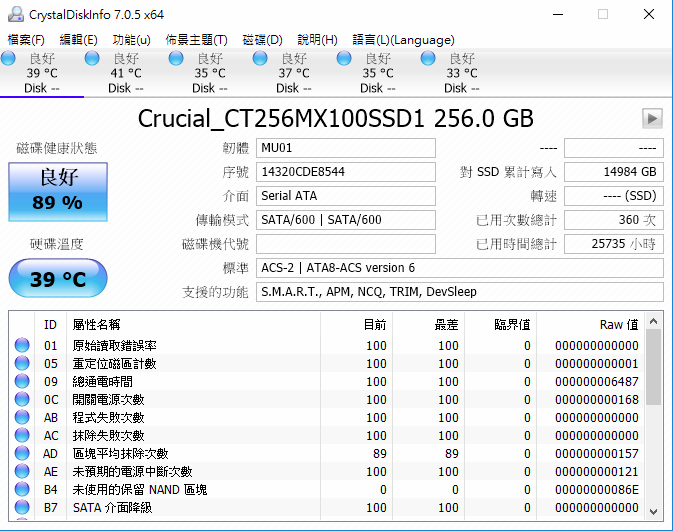Select the 總通電時間 attribute row
The width and height of the screenshot is (673, 531).
click(326, 382)
